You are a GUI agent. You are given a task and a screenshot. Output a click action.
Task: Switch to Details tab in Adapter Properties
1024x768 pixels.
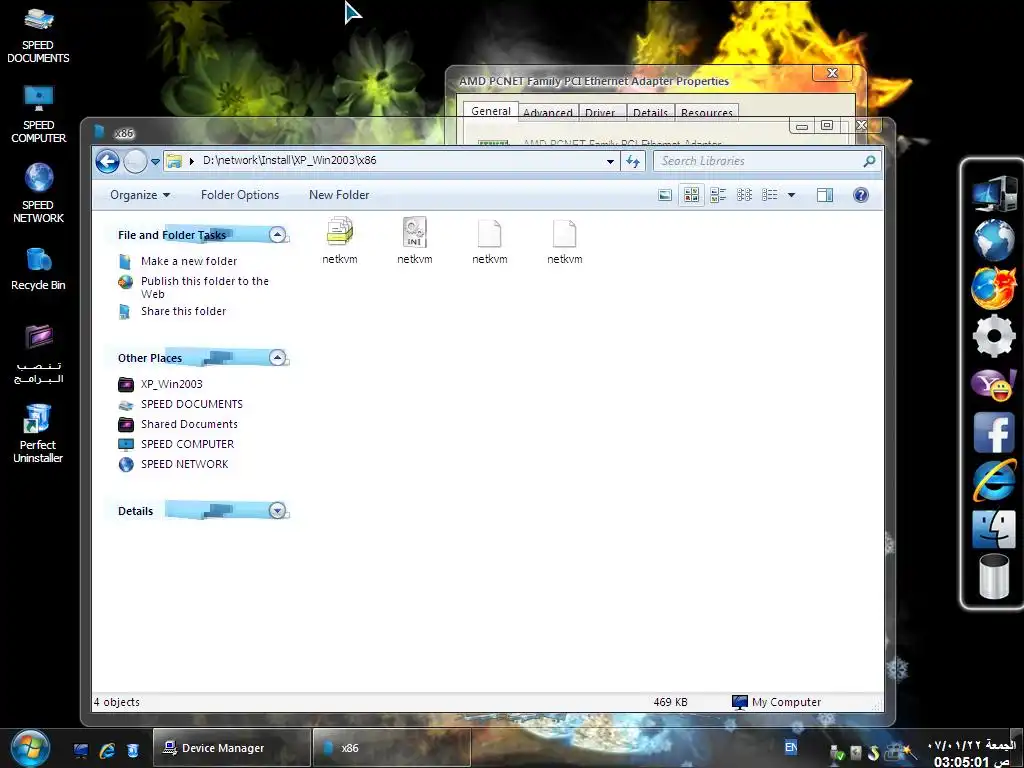pos(650,112)
